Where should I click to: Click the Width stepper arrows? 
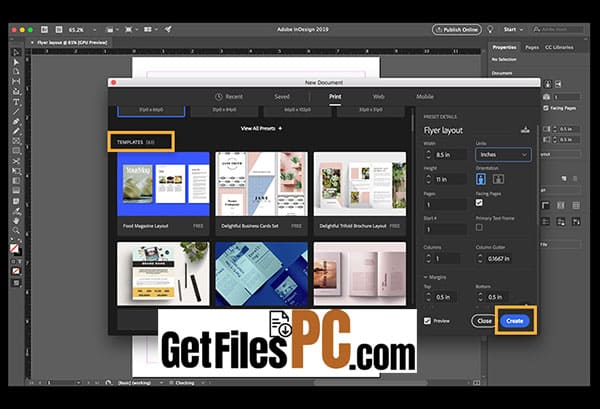[428, 155]
